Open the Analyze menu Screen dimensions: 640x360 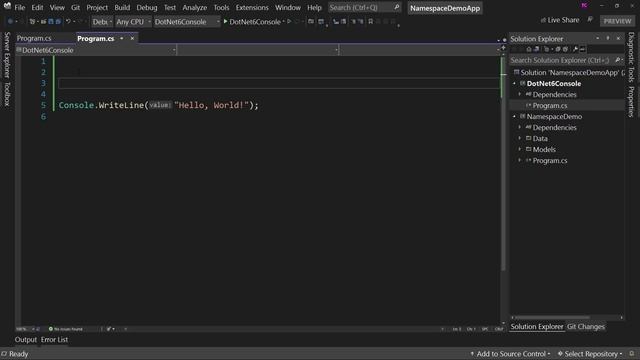pos(194,7)
